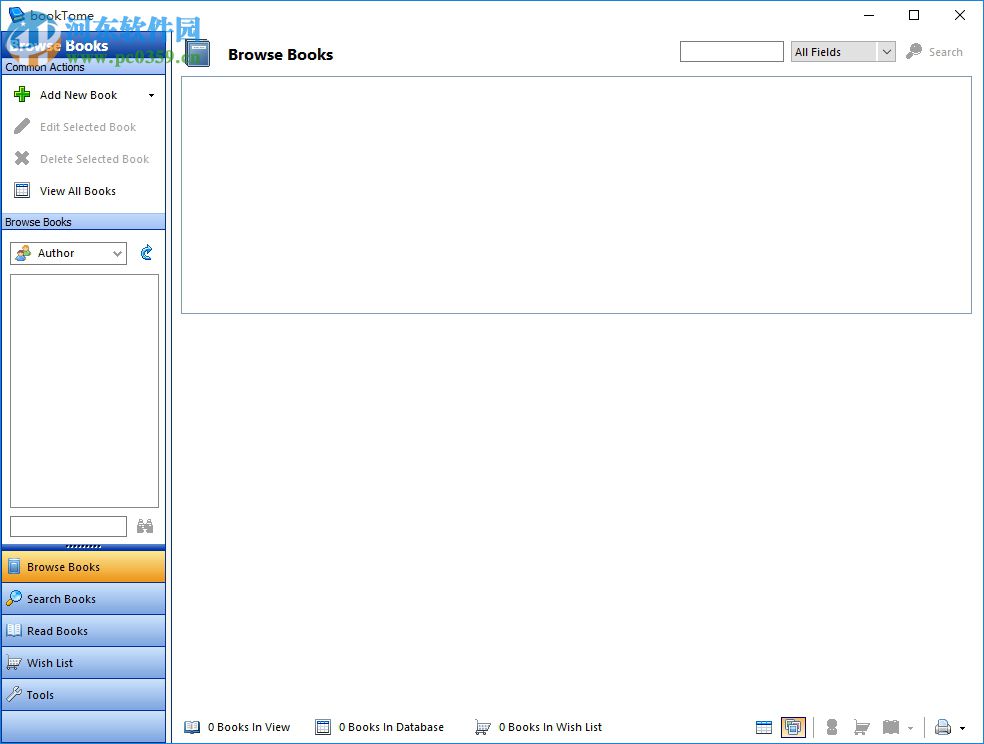Click the View All Books label
984x744 pixels.
click(78, 191)
